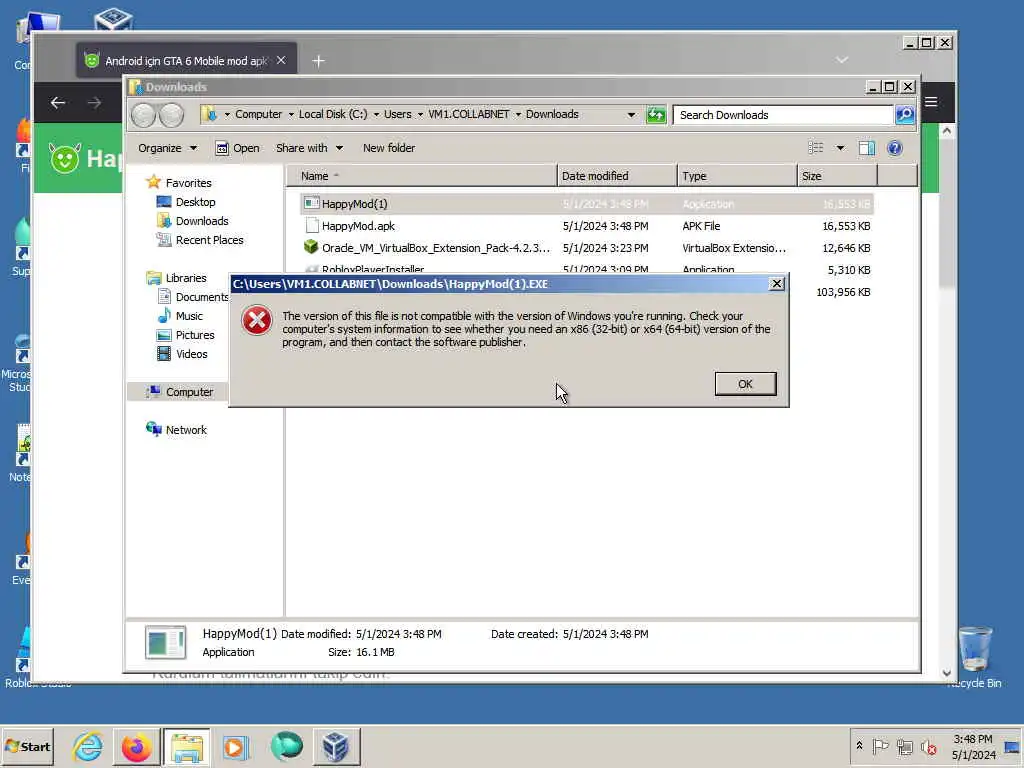1024x768 pixels.
Task: Launch Internet Explorer from taskbar
Action: tap(88, 746)
